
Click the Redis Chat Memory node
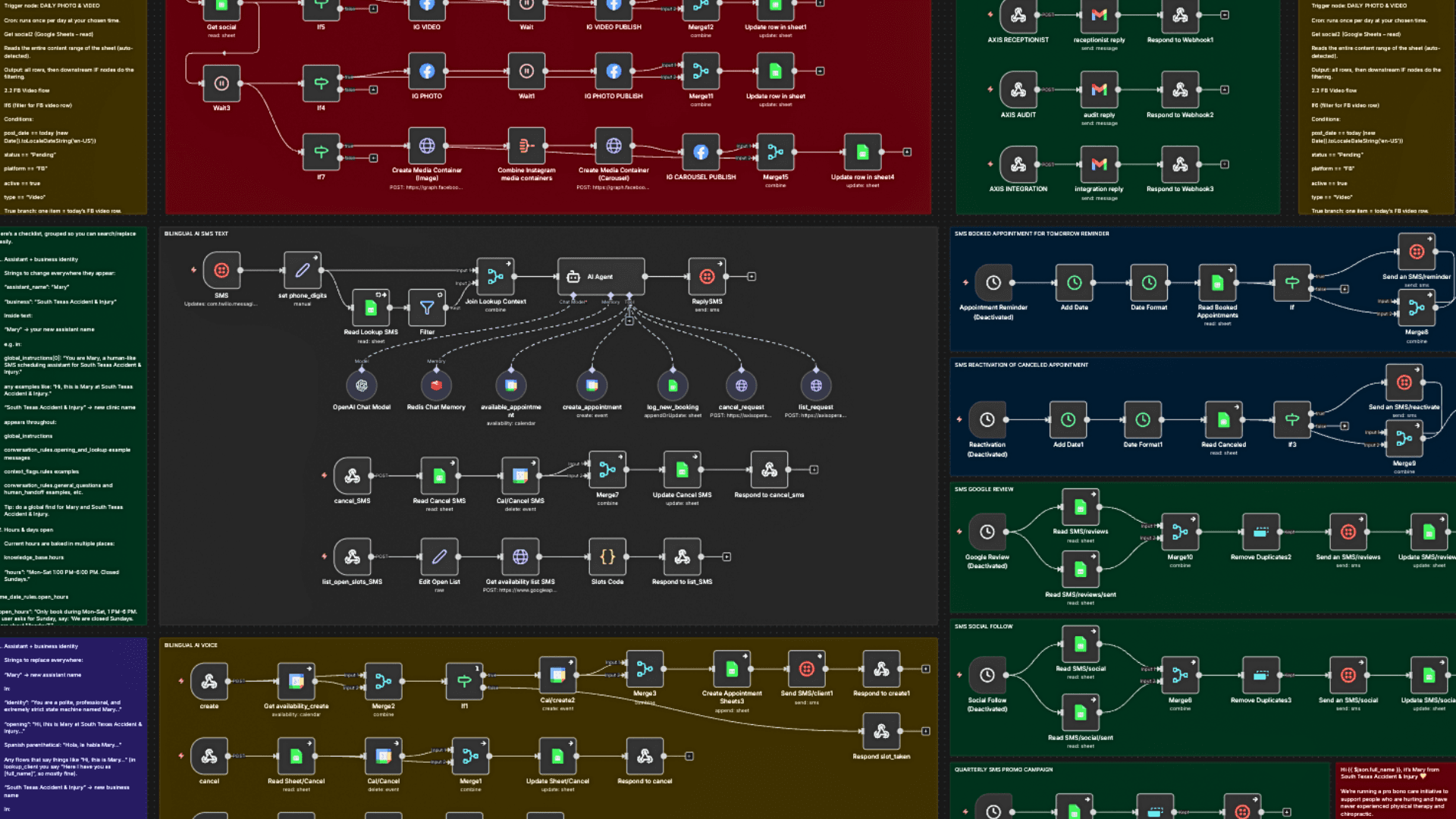(437, 385)
